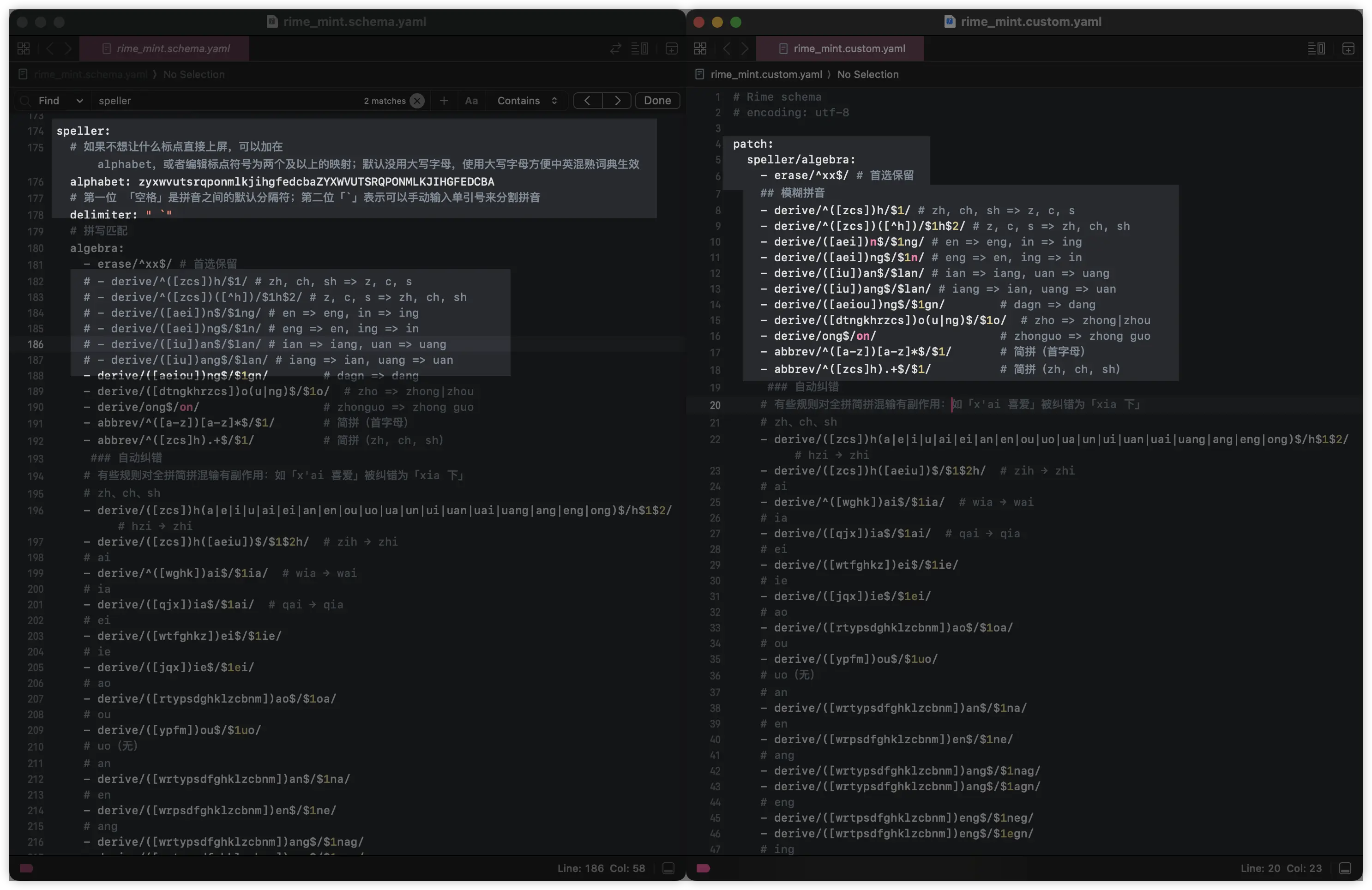1372x890 pixels.
Task: Go forward in custom.yaml window
Action: point(745,48)
